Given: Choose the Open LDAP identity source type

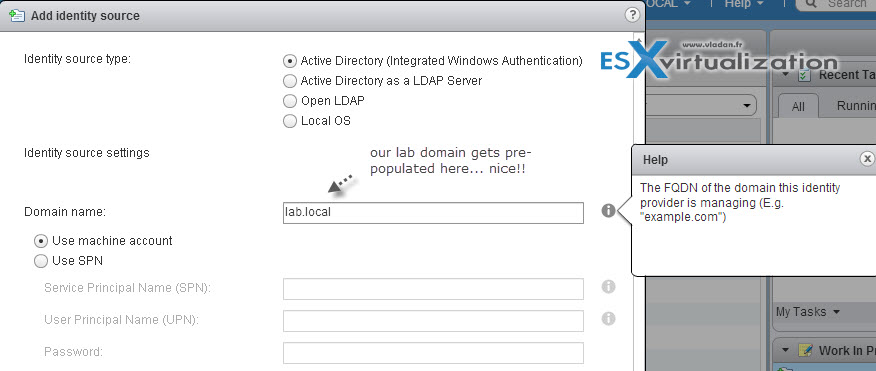Looking at the screenshot, I should [289, 101].
